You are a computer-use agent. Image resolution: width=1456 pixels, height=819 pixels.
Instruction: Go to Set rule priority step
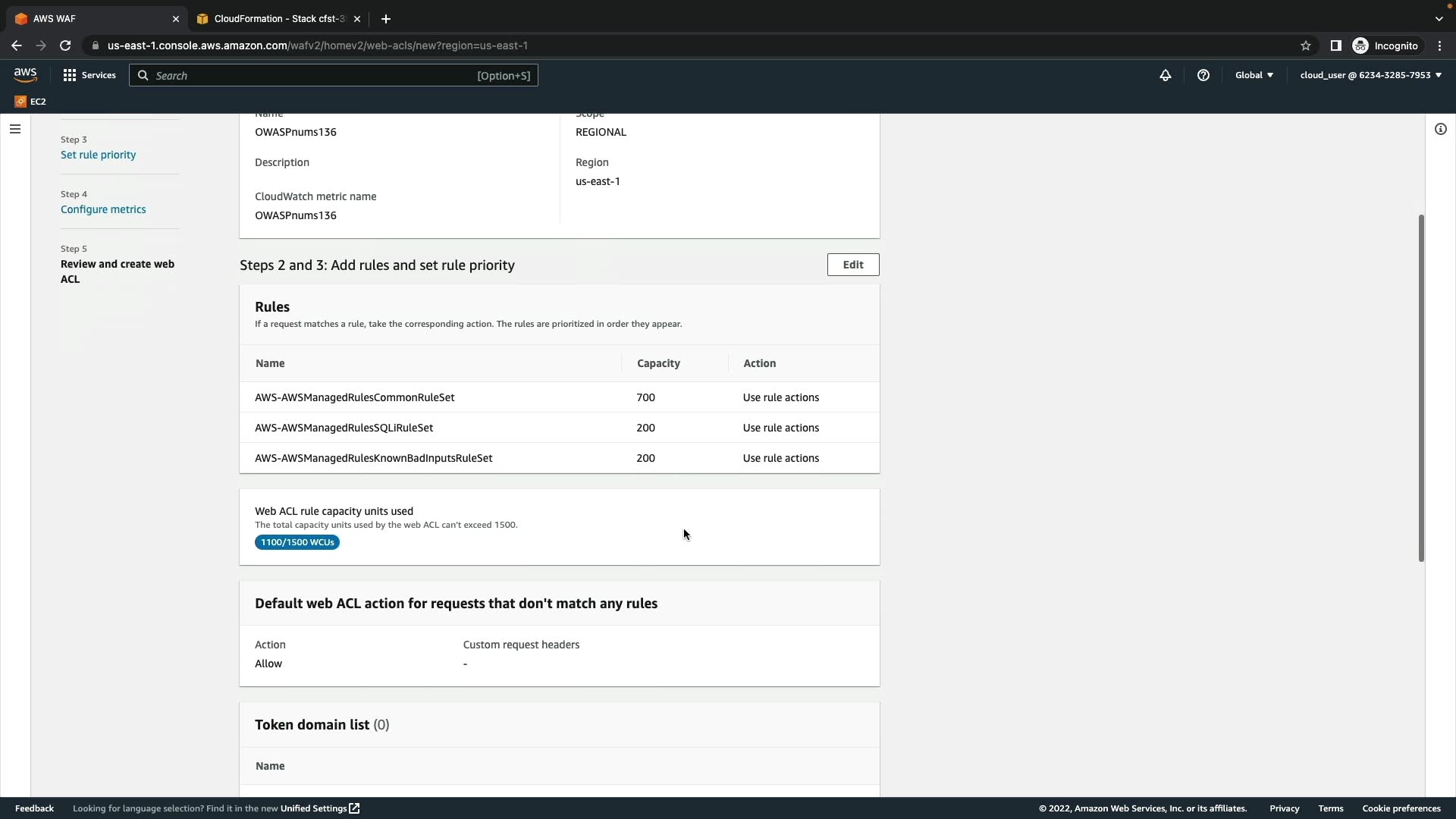coord(99,155)
